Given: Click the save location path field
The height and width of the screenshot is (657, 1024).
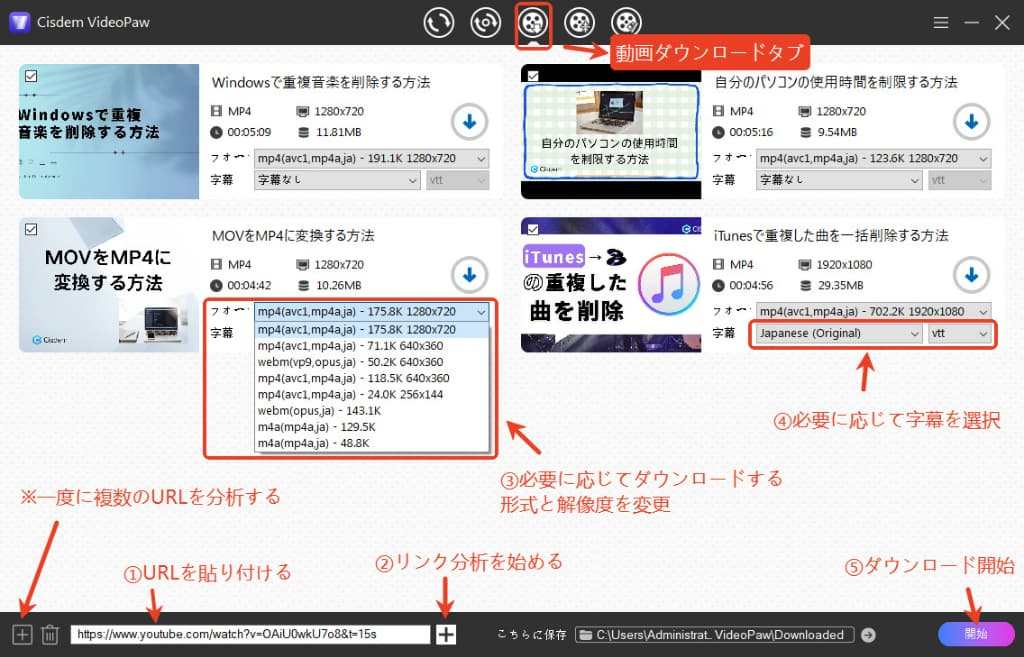Looking at the screenshot, I should (x=724, y=634).
